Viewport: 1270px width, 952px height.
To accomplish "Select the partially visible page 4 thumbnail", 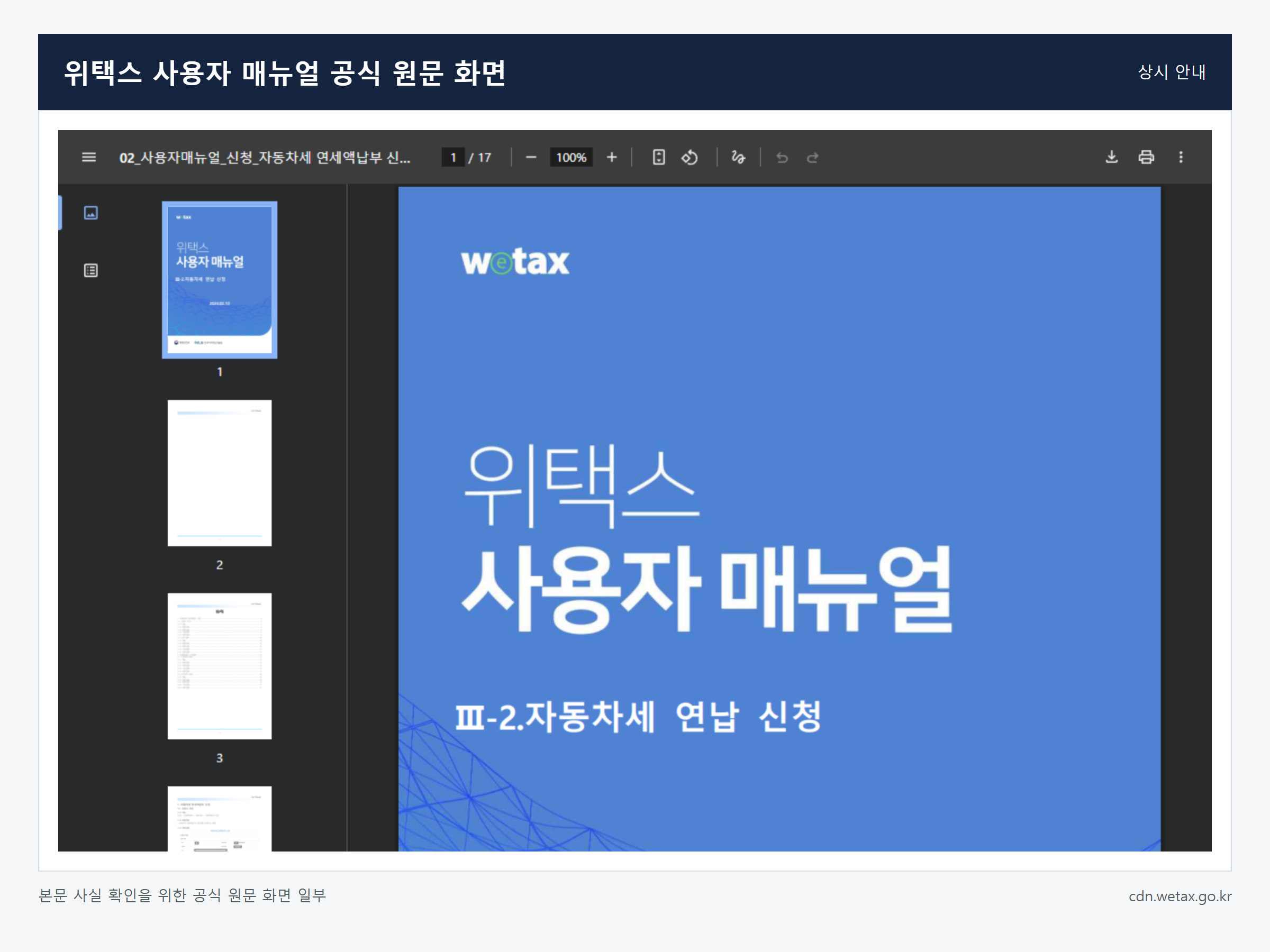I will [219, 819].
